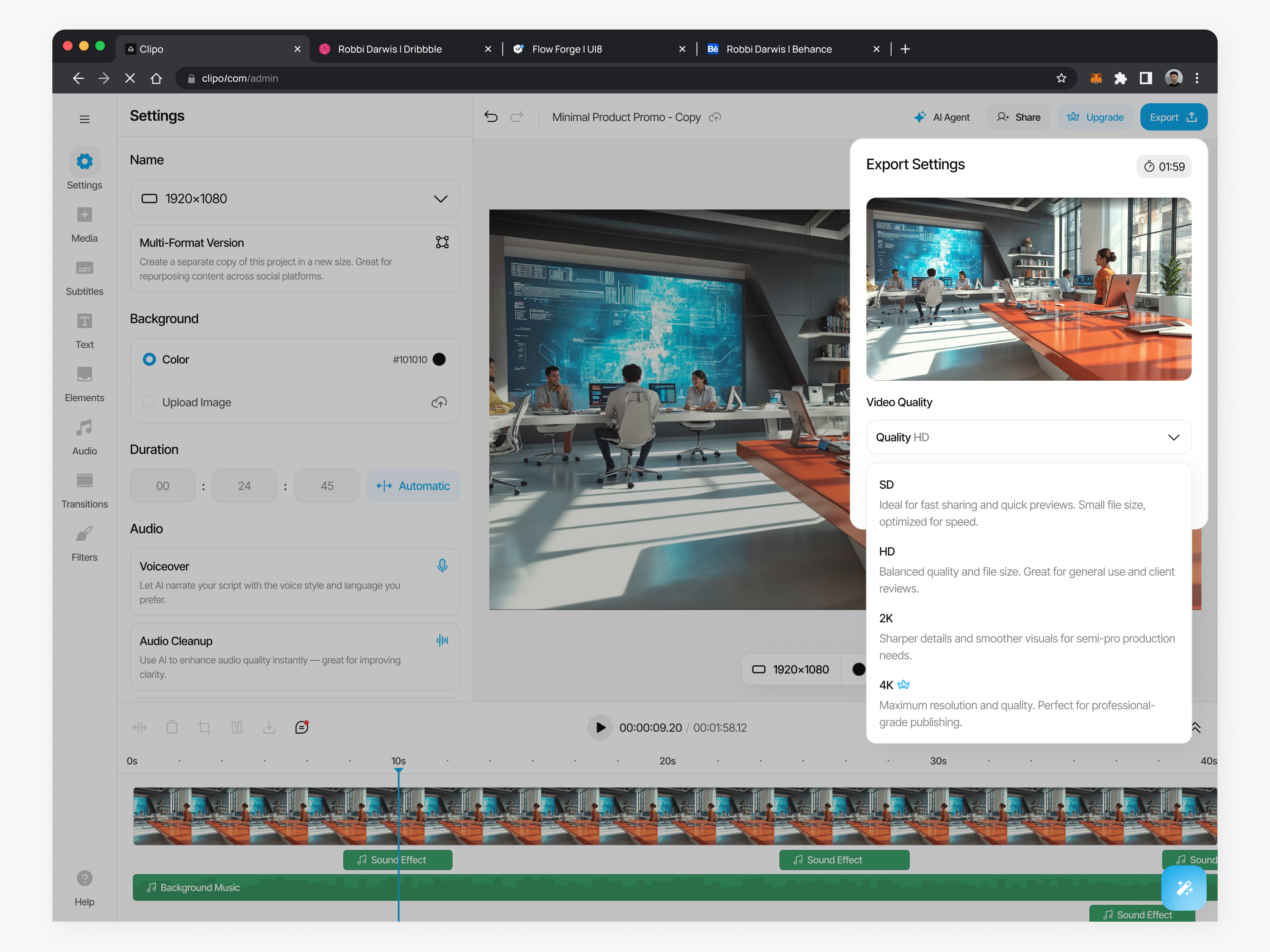Image resolution: width=1270 pixels, height=952 pixels.
Task: Click the background color swatch #101010
Action: (x=439, y=359)
